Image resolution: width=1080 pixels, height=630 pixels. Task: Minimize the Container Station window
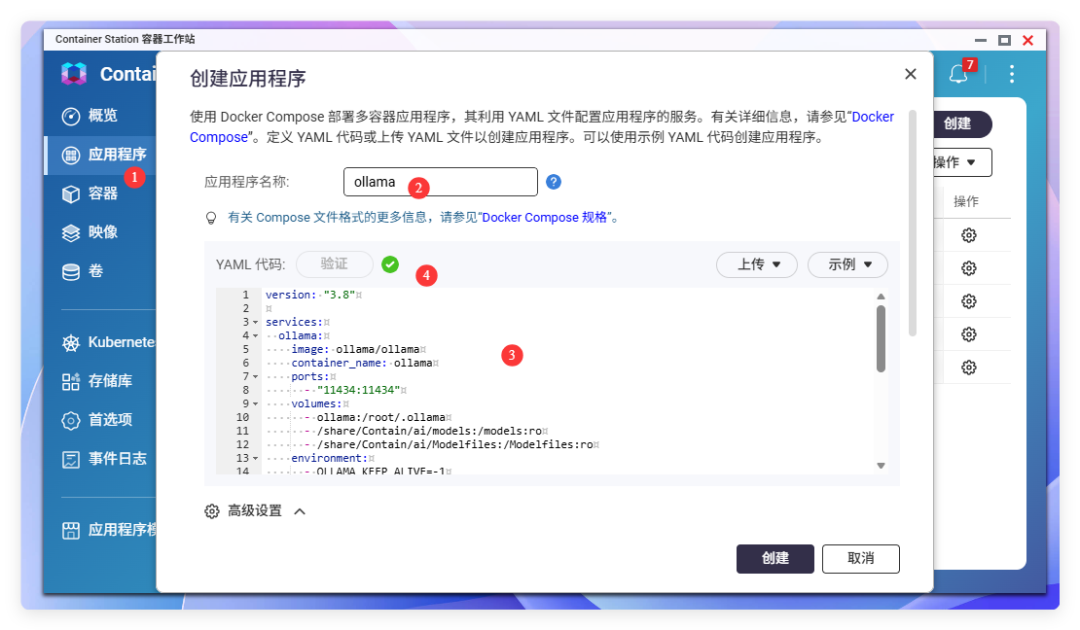coord(981,40)
